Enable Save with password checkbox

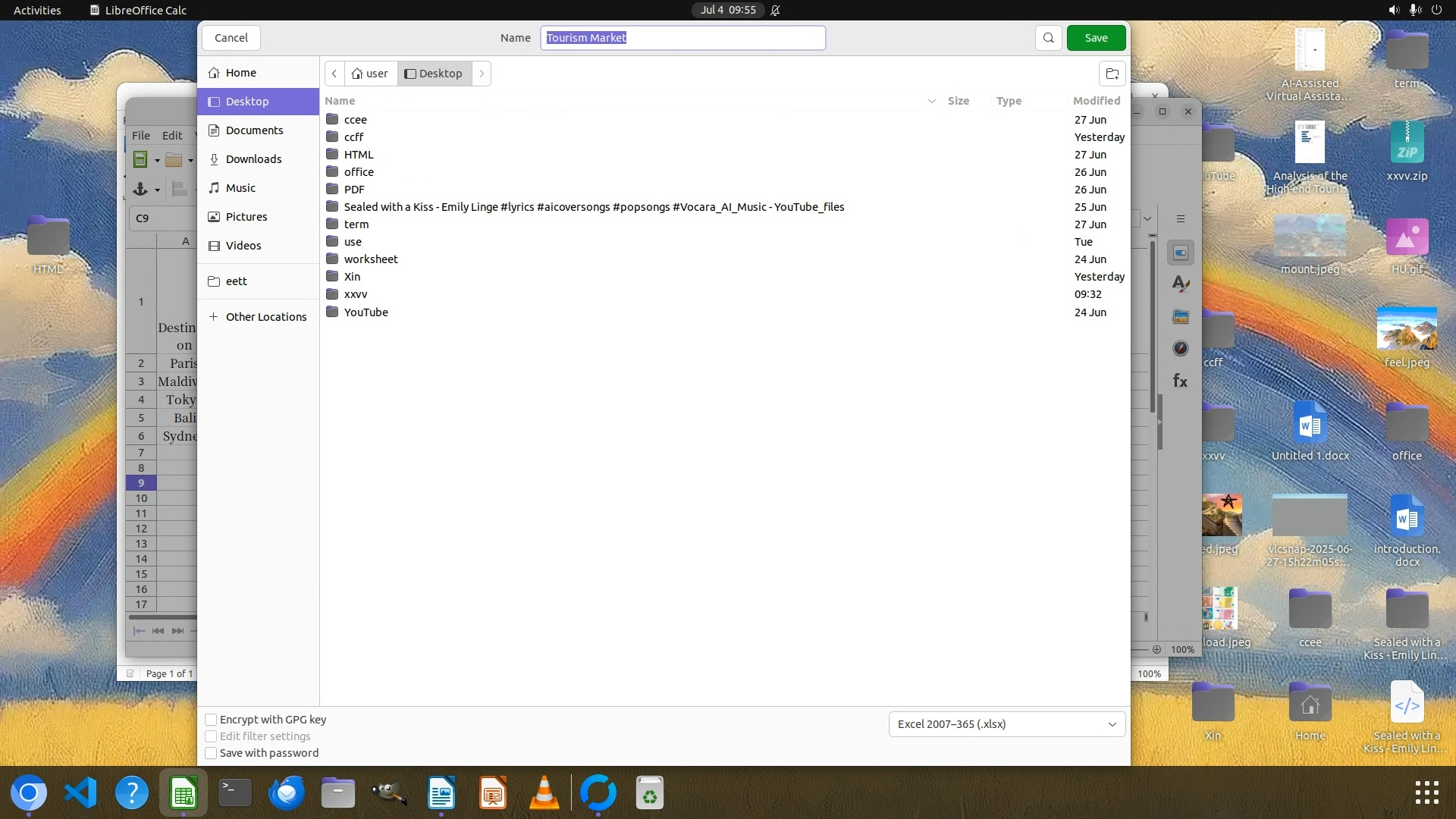(x=212, y=753)
